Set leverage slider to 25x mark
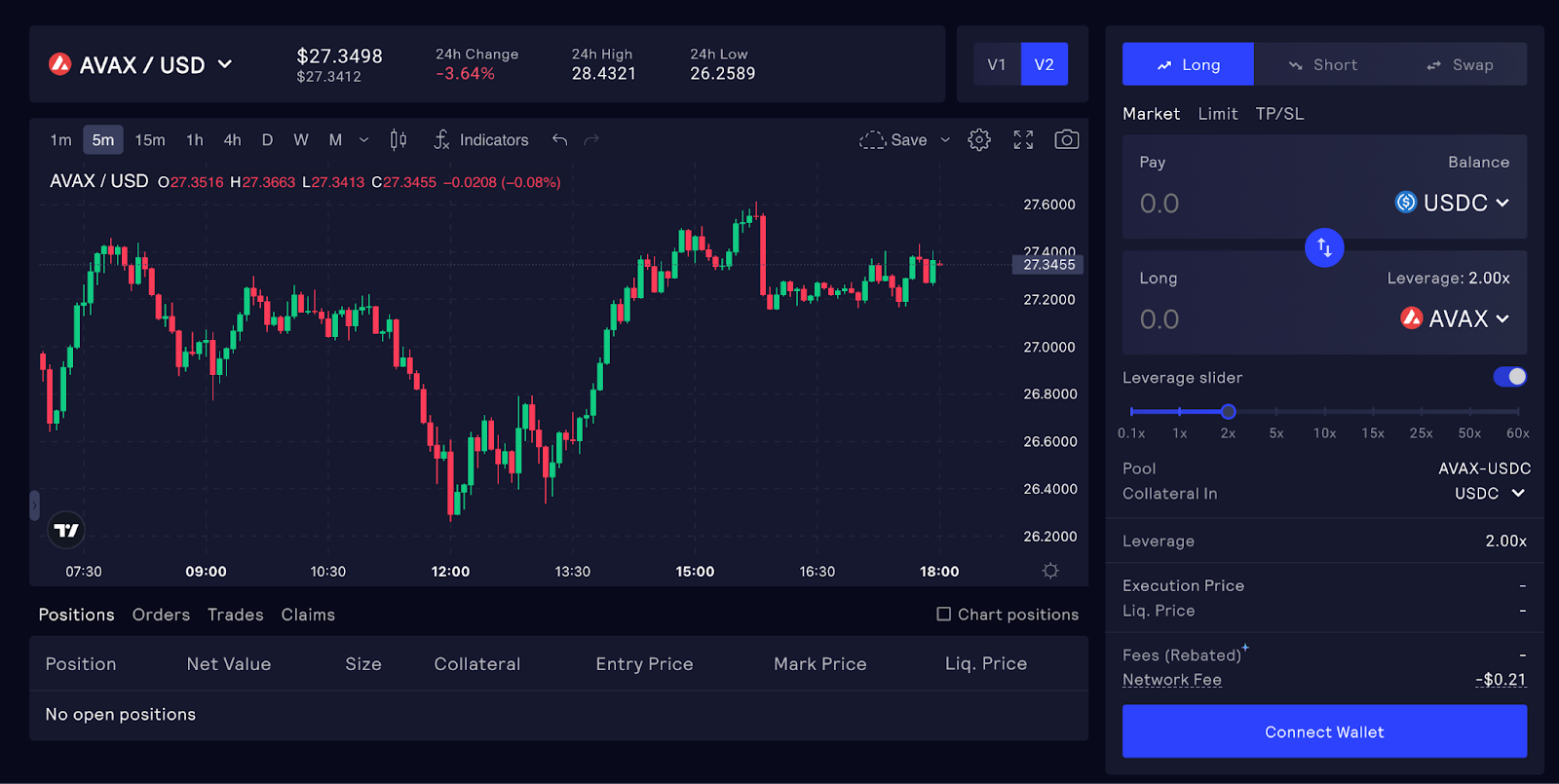 coord(1422,412)
